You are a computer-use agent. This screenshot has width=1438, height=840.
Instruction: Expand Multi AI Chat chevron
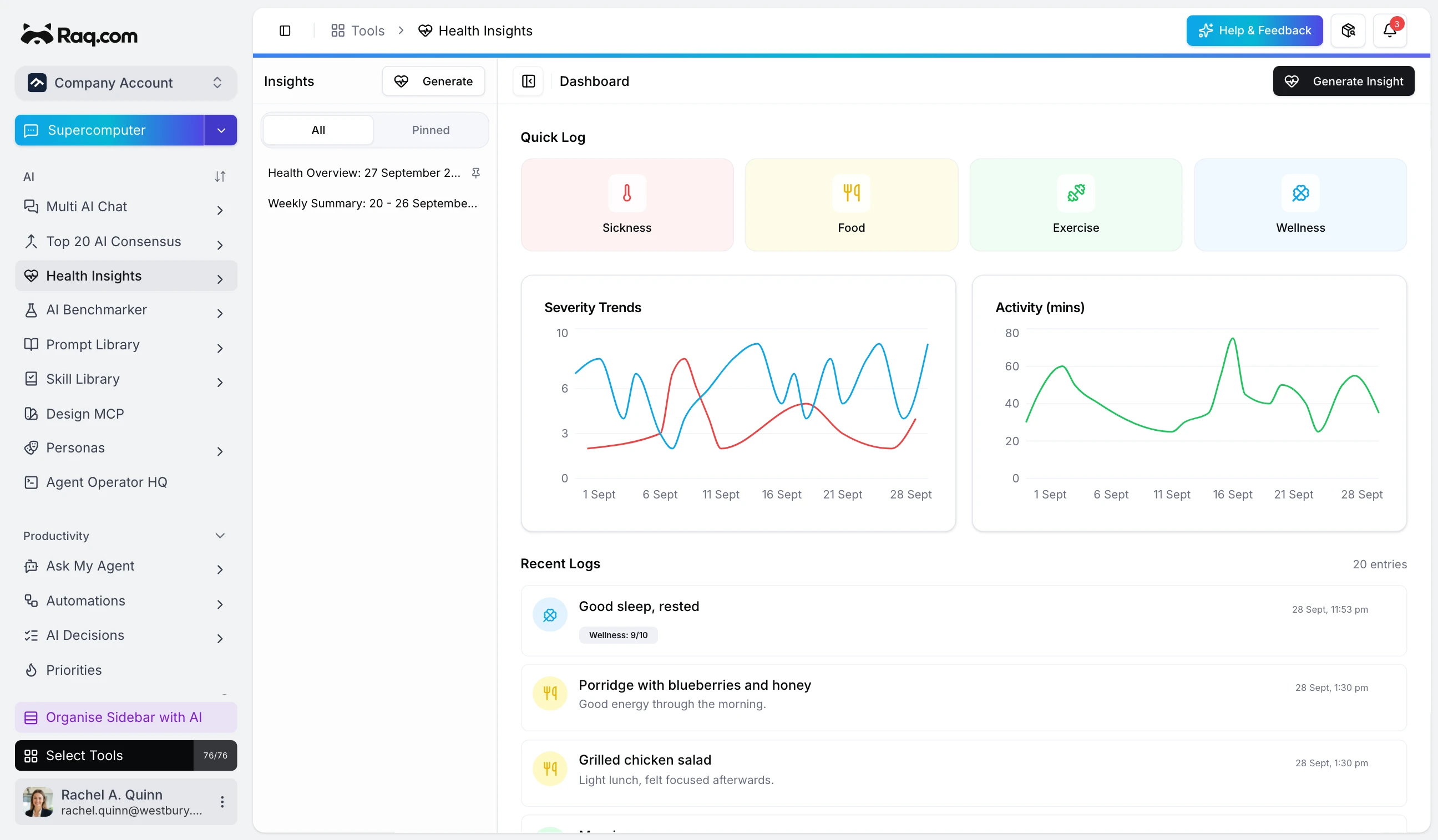pyautogui.click(x=220, y=210)
